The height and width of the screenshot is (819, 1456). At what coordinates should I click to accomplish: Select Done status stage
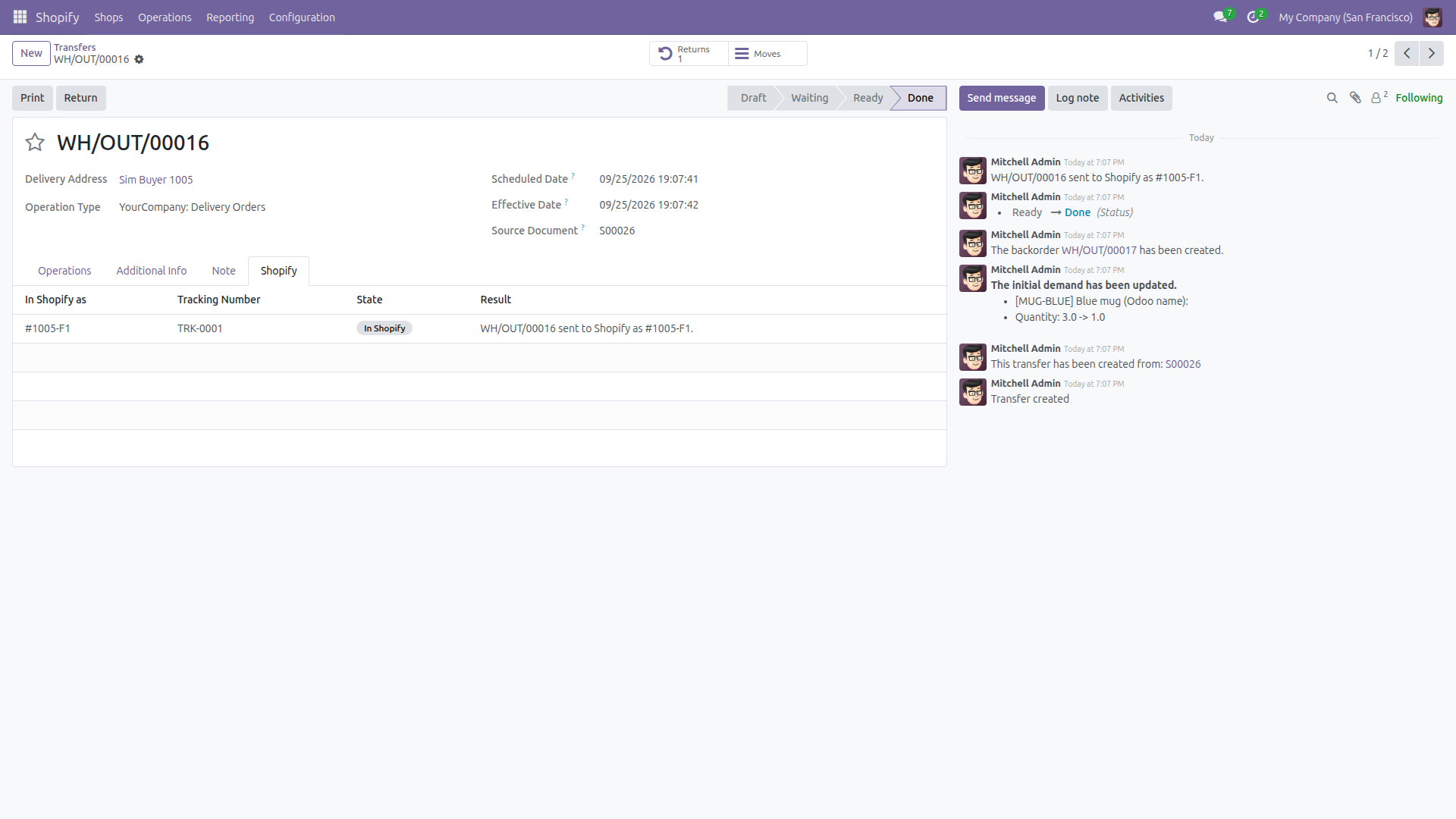920,98
